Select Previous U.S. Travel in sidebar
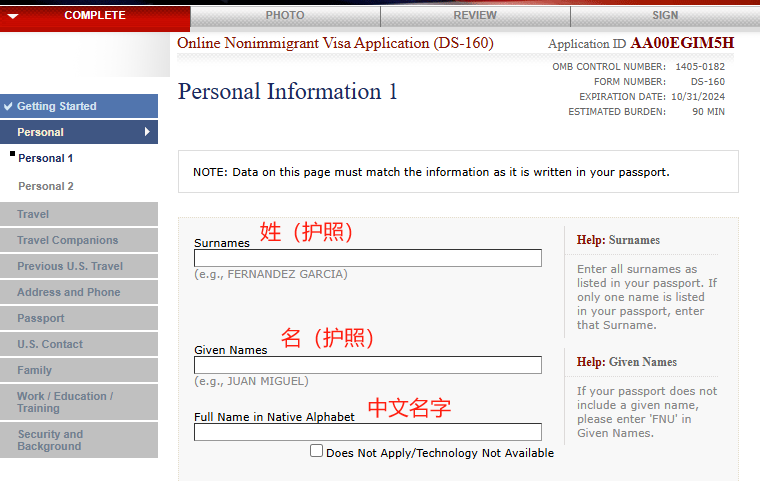 click(68, 266)
